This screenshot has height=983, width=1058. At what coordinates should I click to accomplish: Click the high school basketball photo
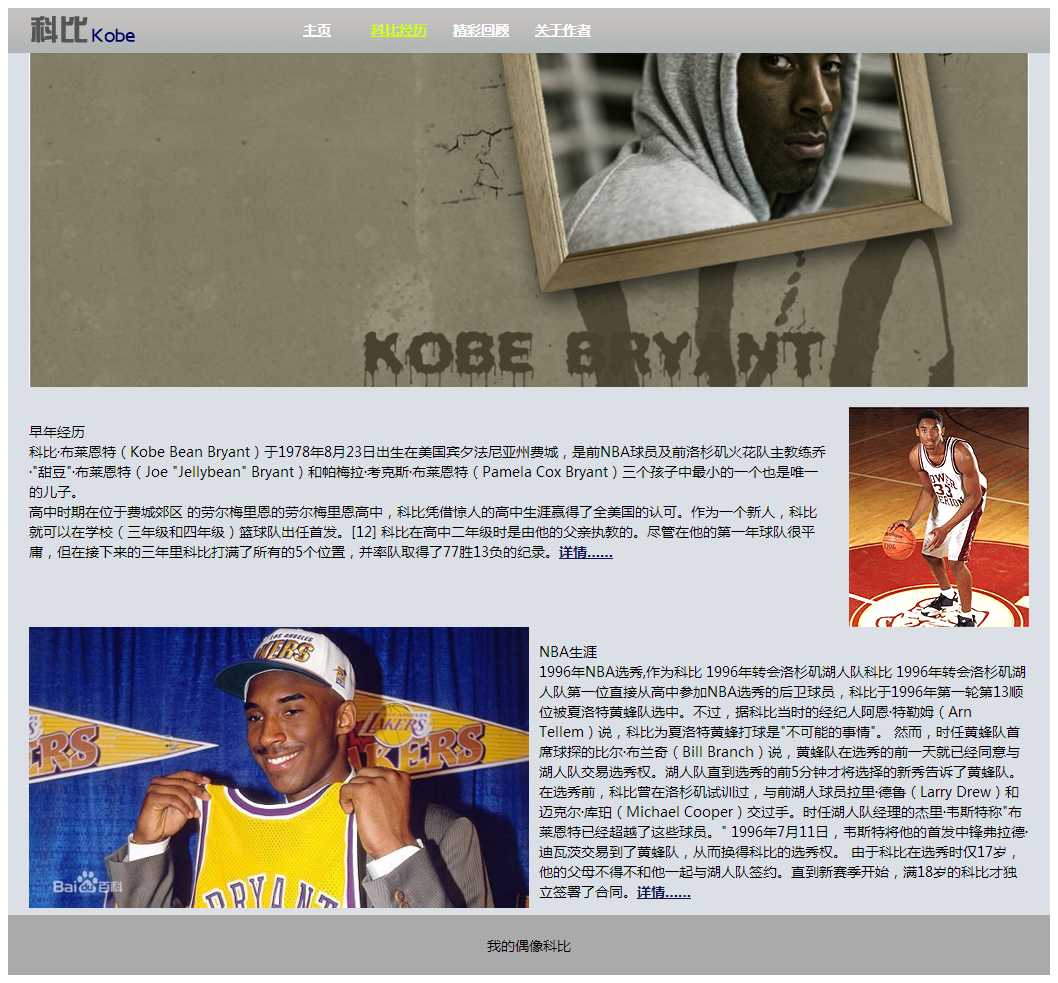[x=938, y=516]
